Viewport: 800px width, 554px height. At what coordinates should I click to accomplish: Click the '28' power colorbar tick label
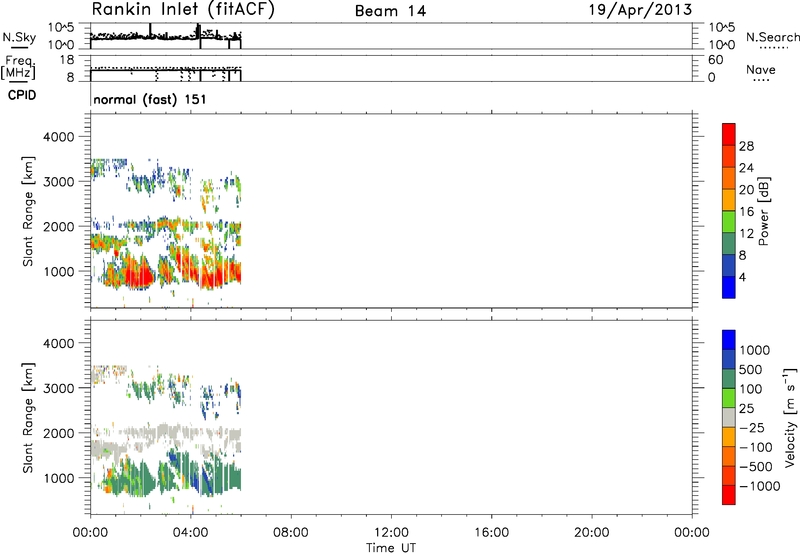coord(746,146)
